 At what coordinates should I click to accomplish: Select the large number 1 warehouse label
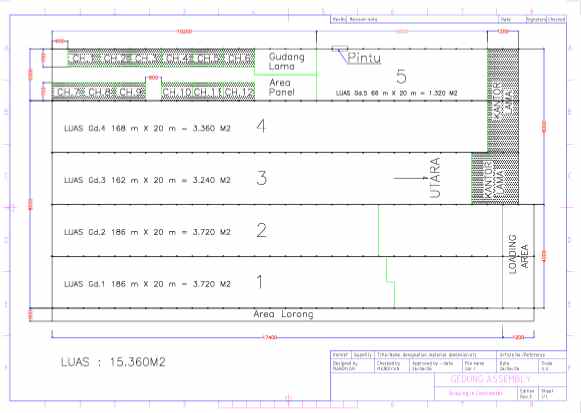pyautogui.click(x=260, y=282)
